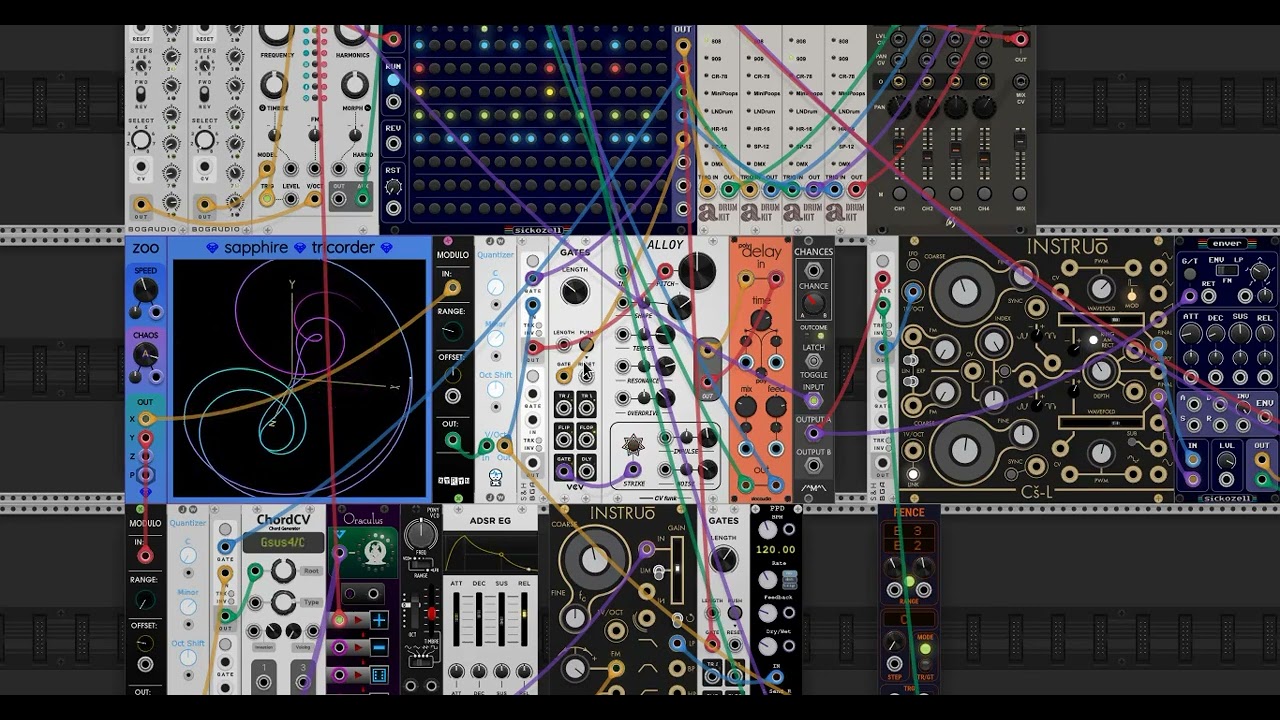Click the REL knob on the enver module
This screenshot has width=1280, height=720.
point(1264,333)
